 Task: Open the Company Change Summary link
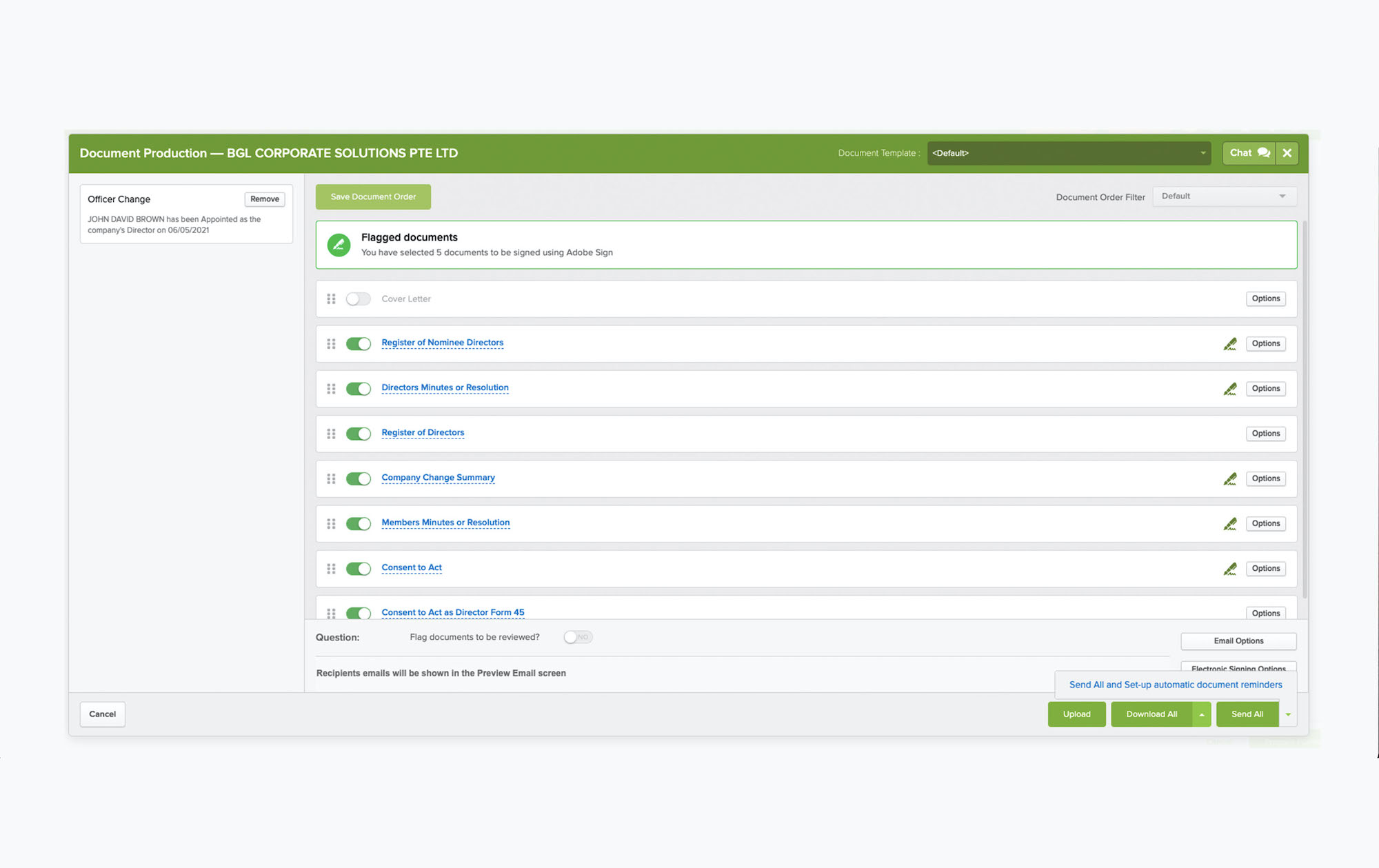[439, 478]
